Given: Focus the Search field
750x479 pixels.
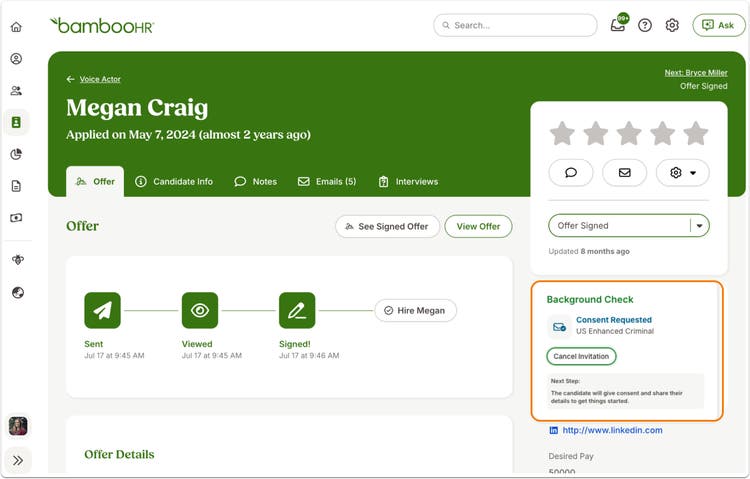Looking at the screenshot, I should (x=515, y=25).
